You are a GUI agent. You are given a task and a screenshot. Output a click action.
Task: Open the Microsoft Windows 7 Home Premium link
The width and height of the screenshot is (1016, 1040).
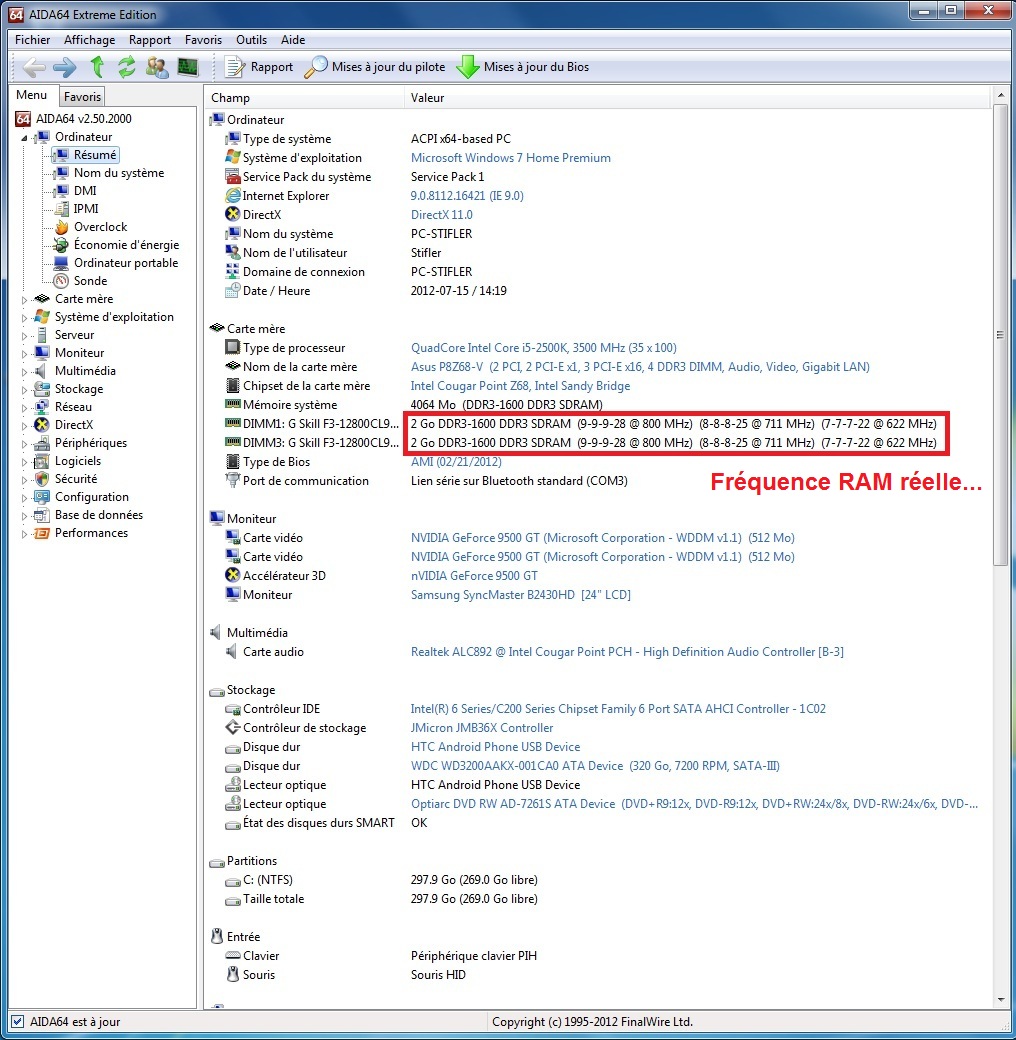(510, 158)
